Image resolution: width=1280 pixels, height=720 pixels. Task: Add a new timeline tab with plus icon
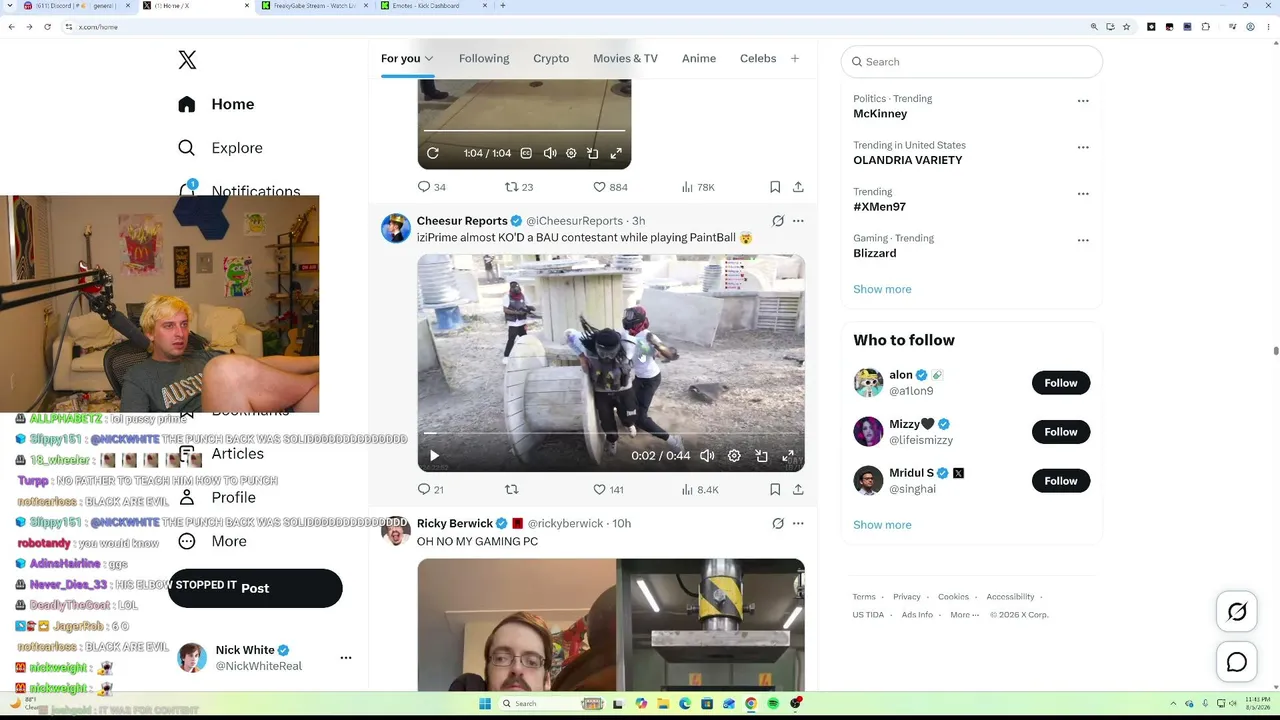coord(795,58)
